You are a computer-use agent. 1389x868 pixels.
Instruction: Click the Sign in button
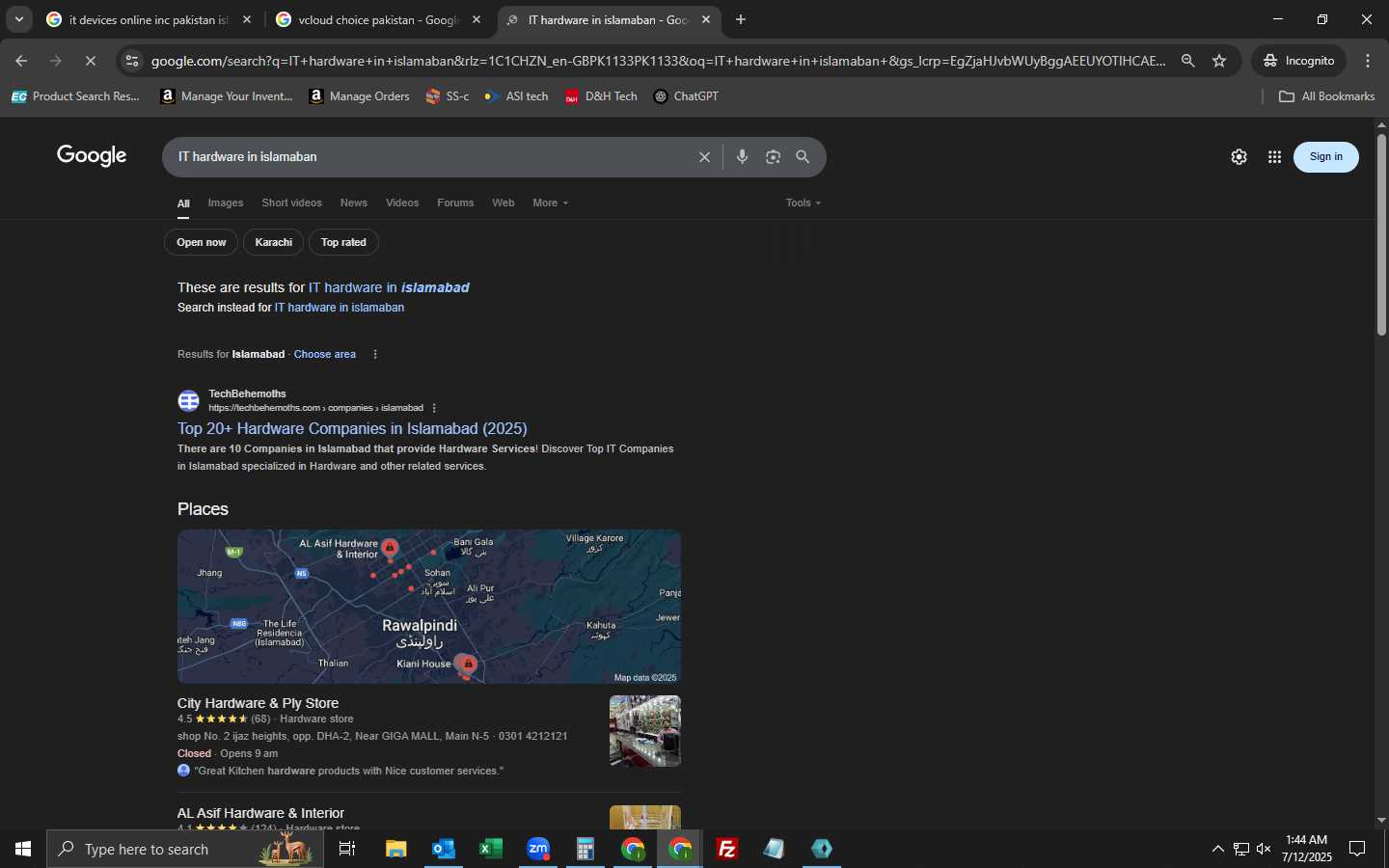(x=1325, y=157)
